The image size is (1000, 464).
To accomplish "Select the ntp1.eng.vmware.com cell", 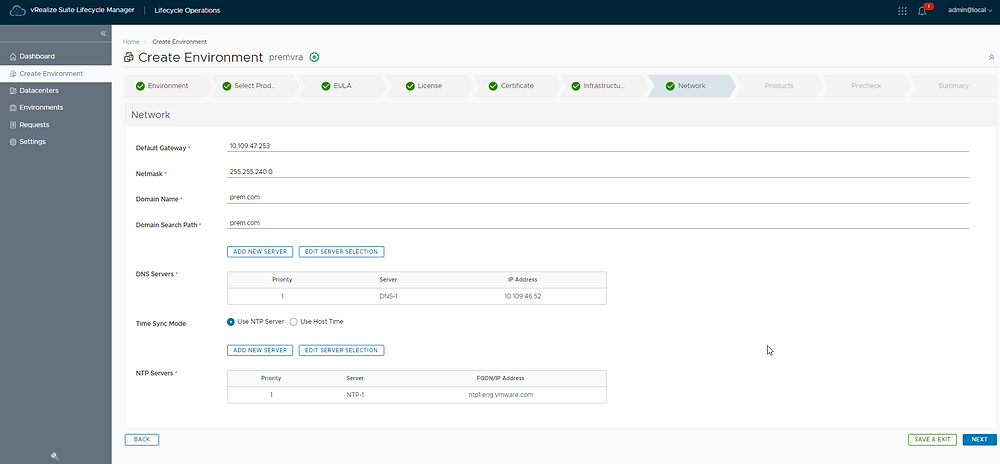I will 501,395.
